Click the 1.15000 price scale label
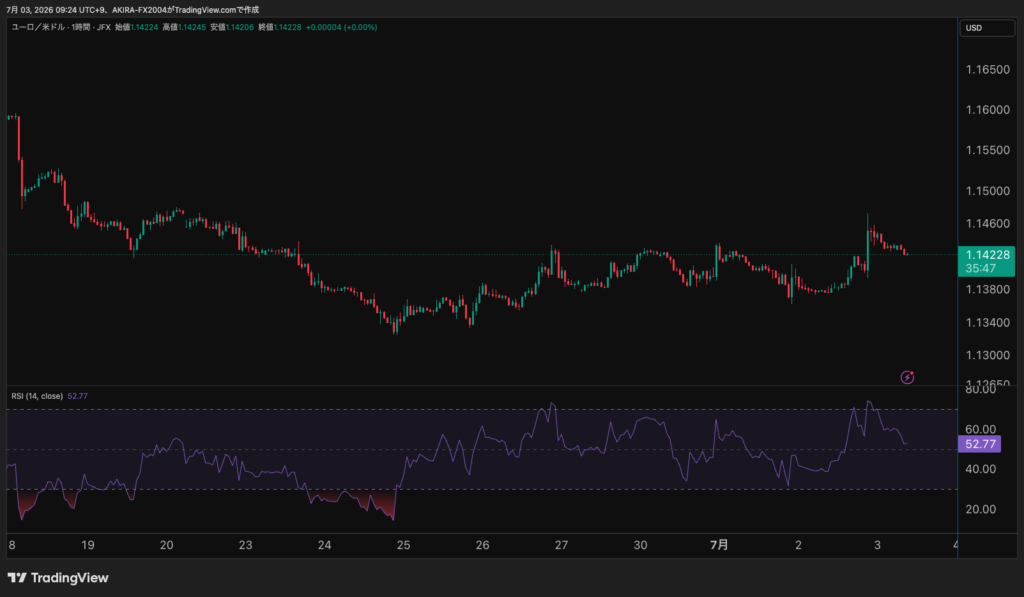The image size is (1024, 597). [987, 191]
